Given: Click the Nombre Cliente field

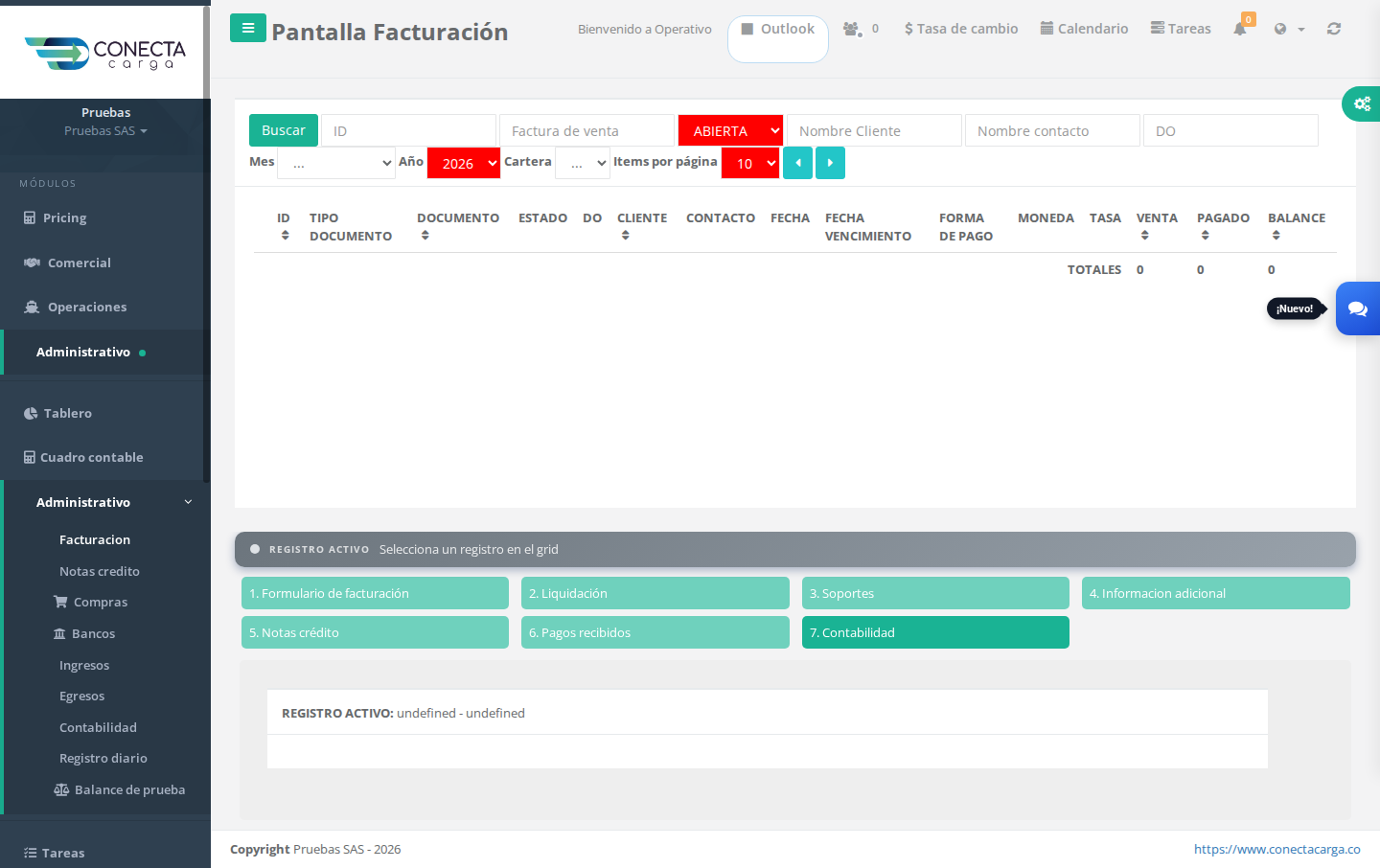Looking at the screenshot, I should point(874,130).
